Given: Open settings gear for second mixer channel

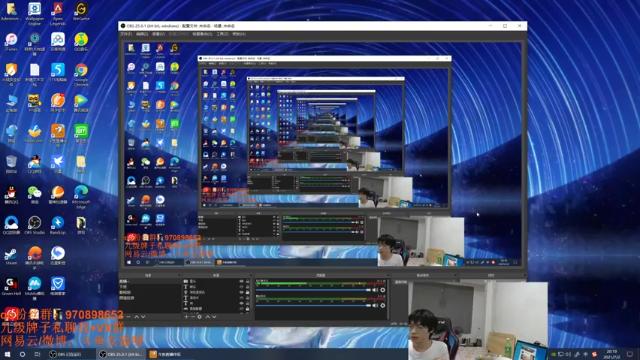Looking at the screenshot, I should pyautogui.click(x=382, y=305).
